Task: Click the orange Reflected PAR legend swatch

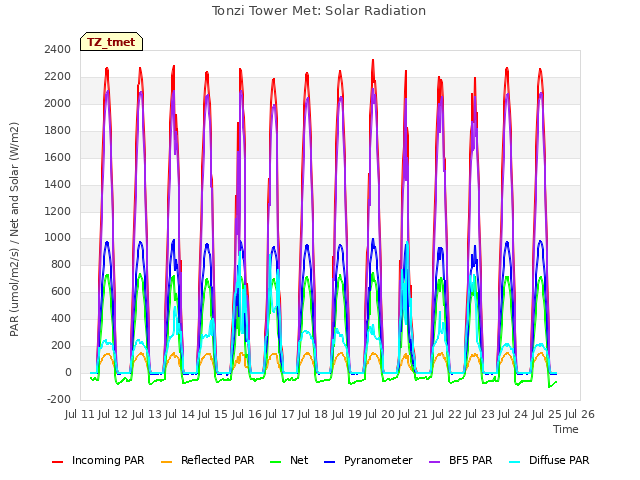Action: pyautogui.click(x=167, y=461)
